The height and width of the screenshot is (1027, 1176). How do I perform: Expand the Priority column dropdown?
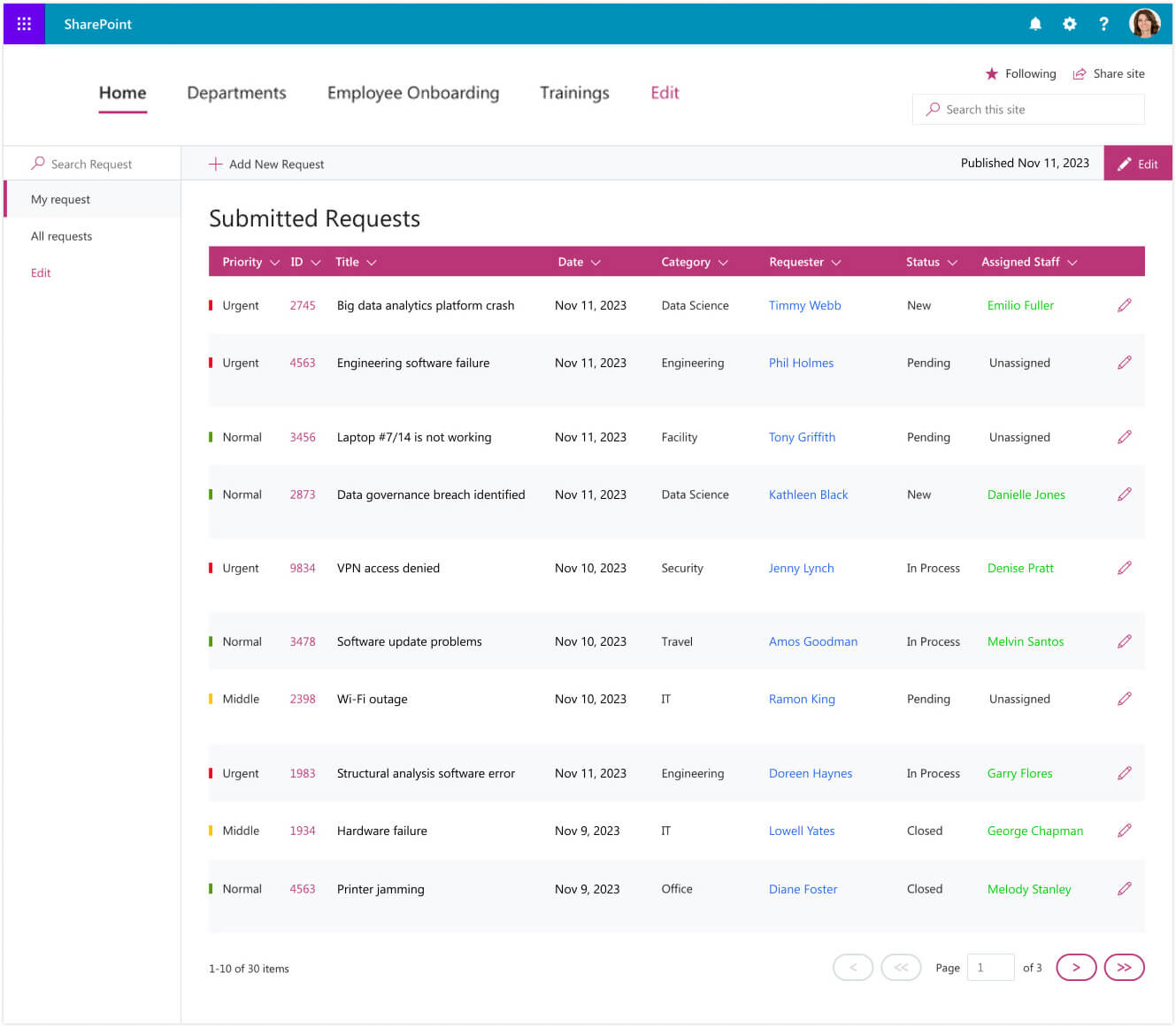(274, 263)
